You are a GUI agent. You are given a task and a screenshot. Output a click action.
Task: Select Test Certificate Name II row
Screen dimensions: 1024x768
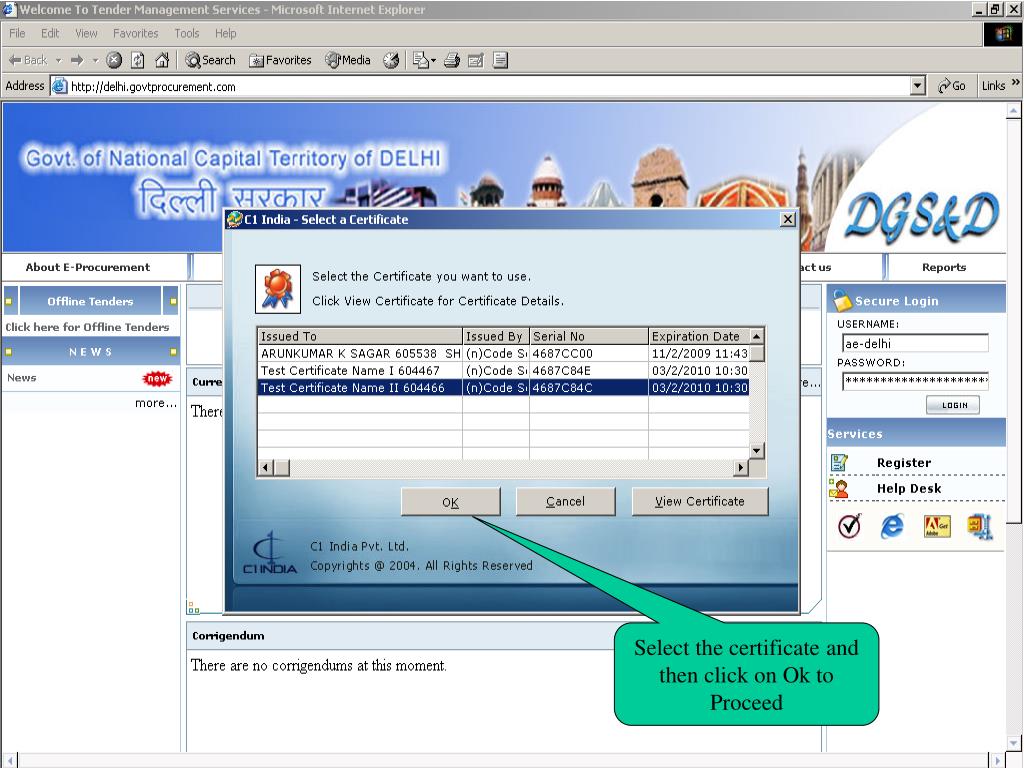504,387
